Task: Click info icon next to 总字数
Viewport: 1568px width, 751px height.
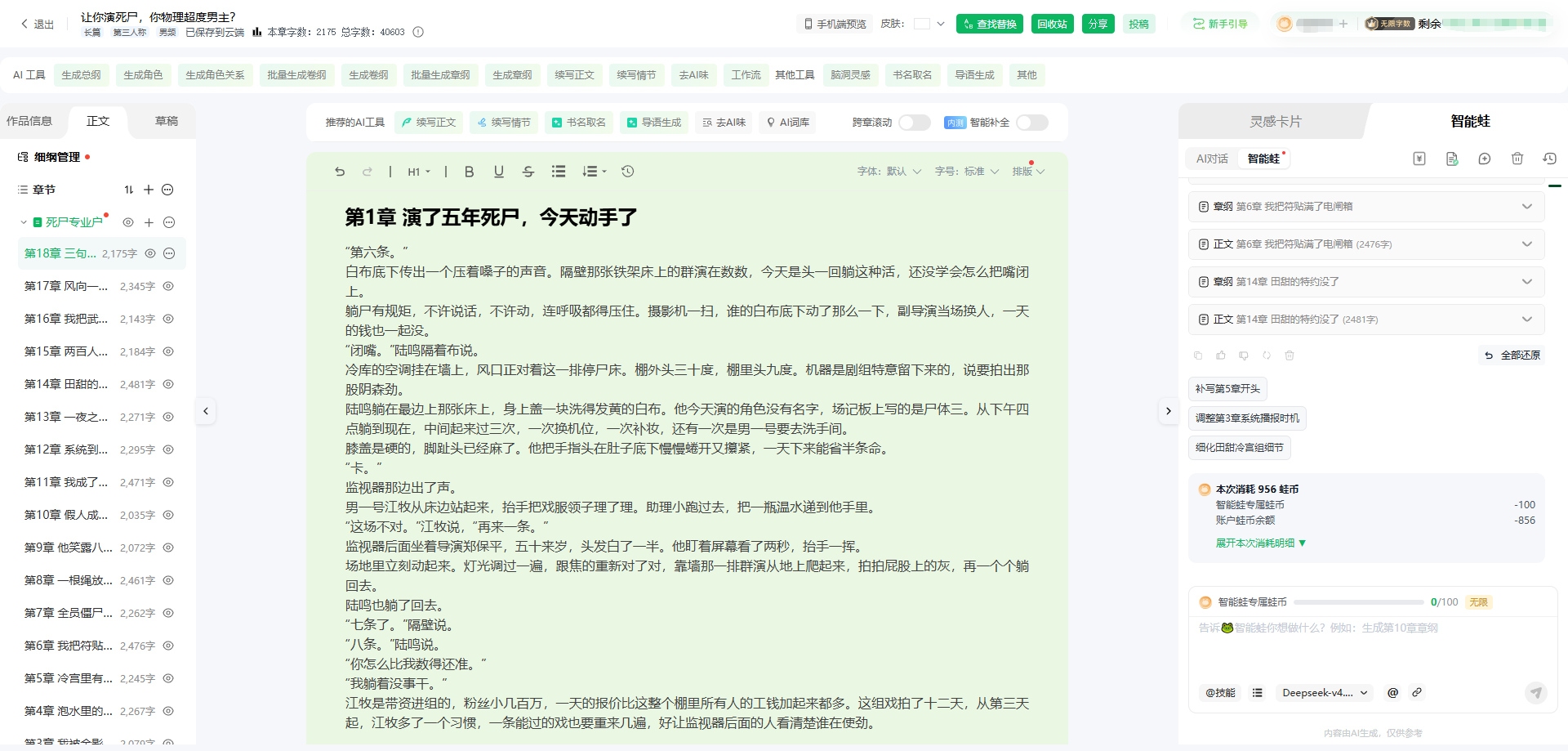Action: click(418, 33)
